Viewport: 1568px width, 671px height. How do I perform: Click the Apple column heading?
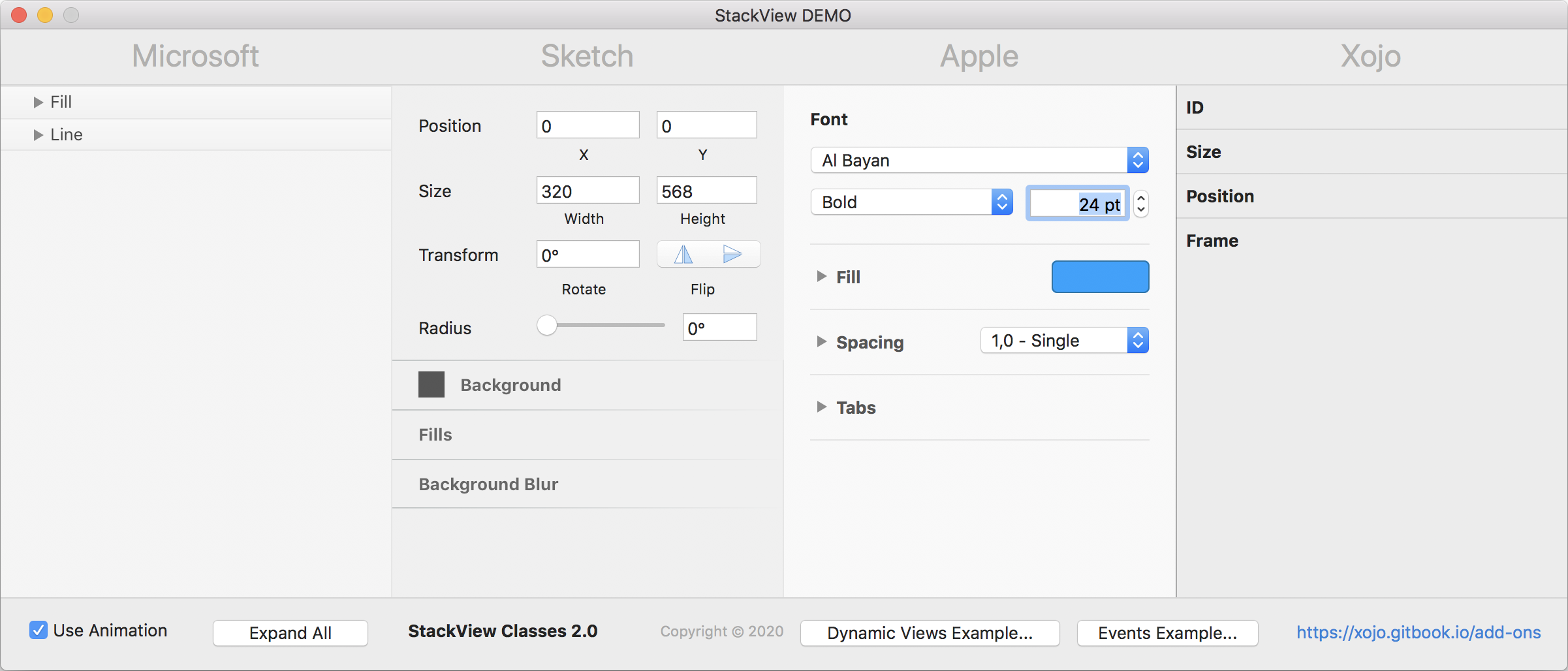point(979,57)
